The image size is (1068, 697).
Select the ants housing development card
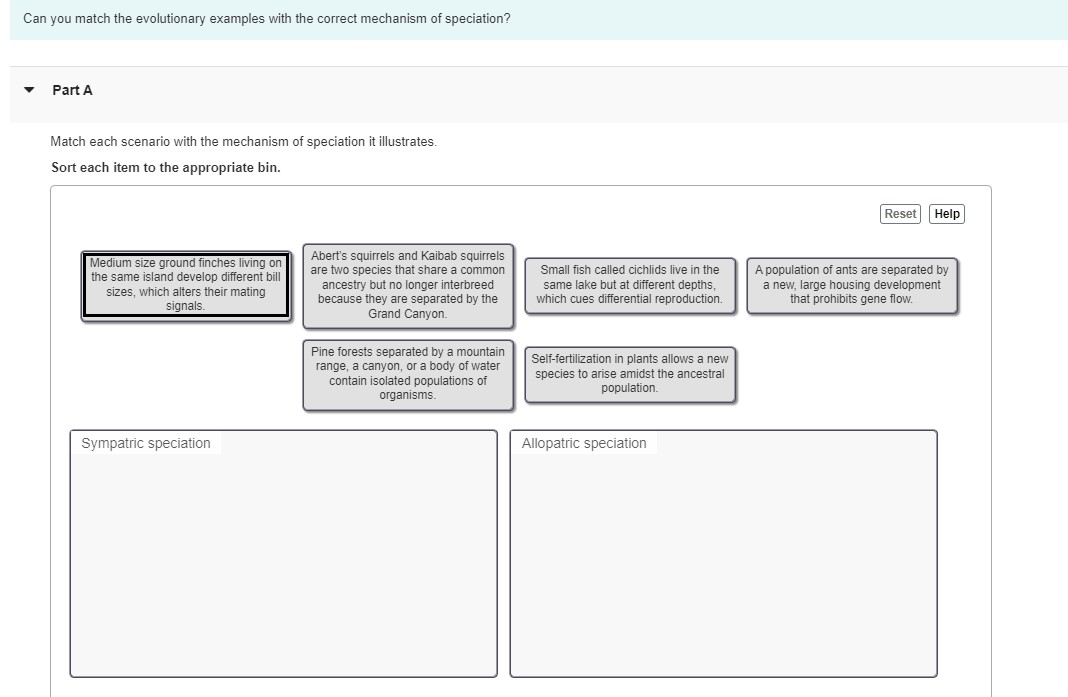[852, 285]
